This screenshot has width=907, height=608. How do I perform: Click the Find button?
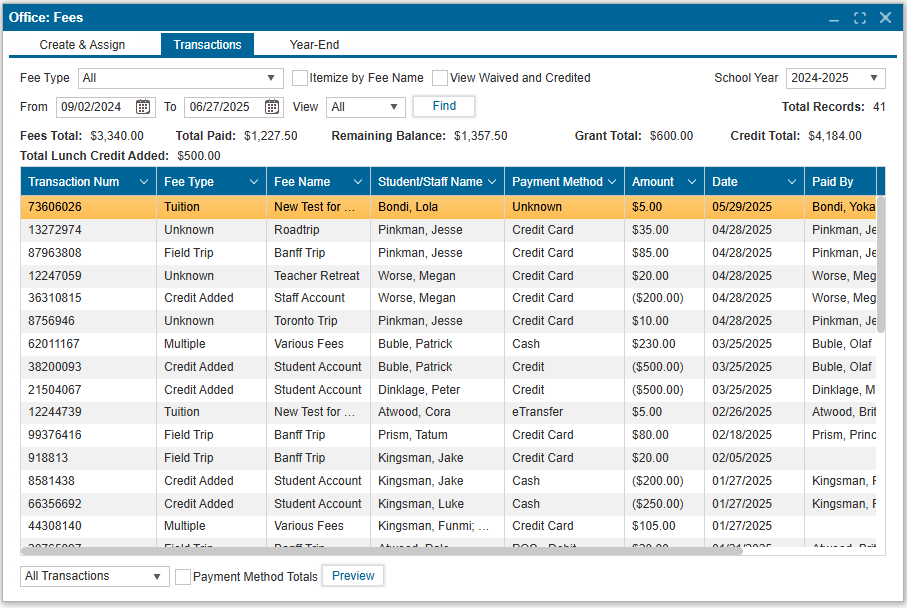pos(443,106)
